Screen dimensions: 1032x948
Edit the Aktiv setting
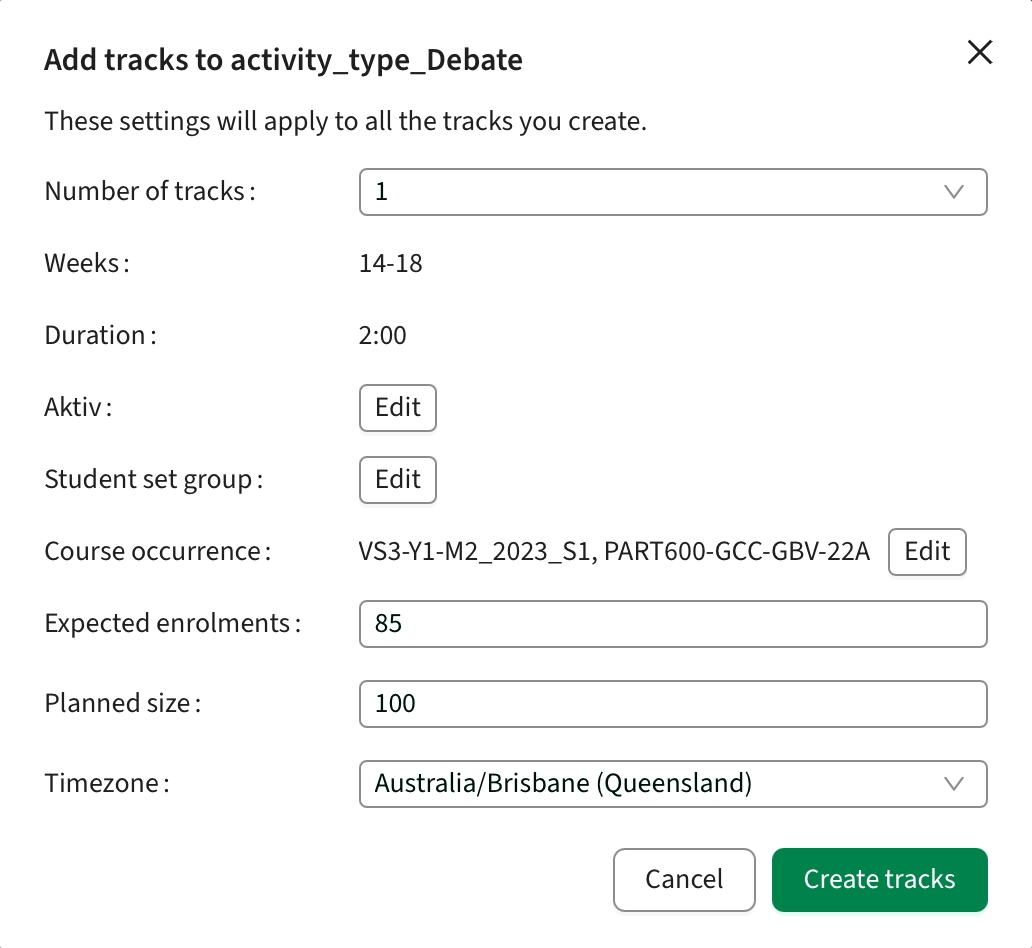(397, 408)
